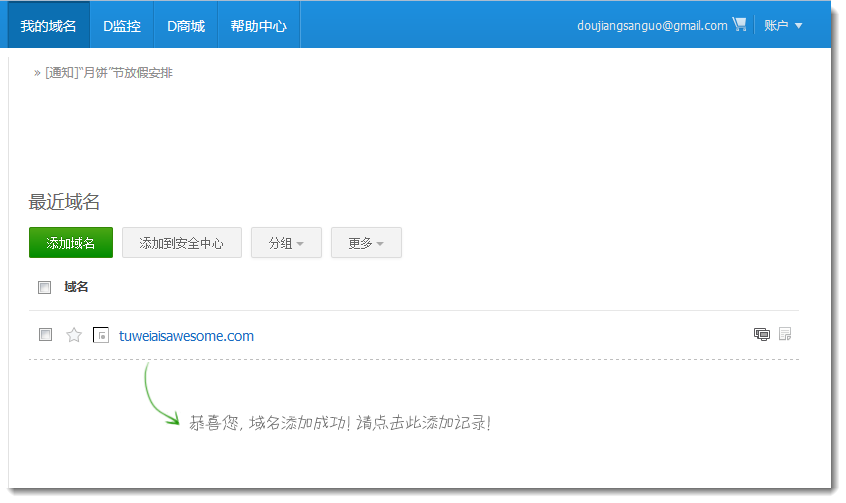Go to the D监控 tab
This screenshot has width=846, height=503.
122,26
